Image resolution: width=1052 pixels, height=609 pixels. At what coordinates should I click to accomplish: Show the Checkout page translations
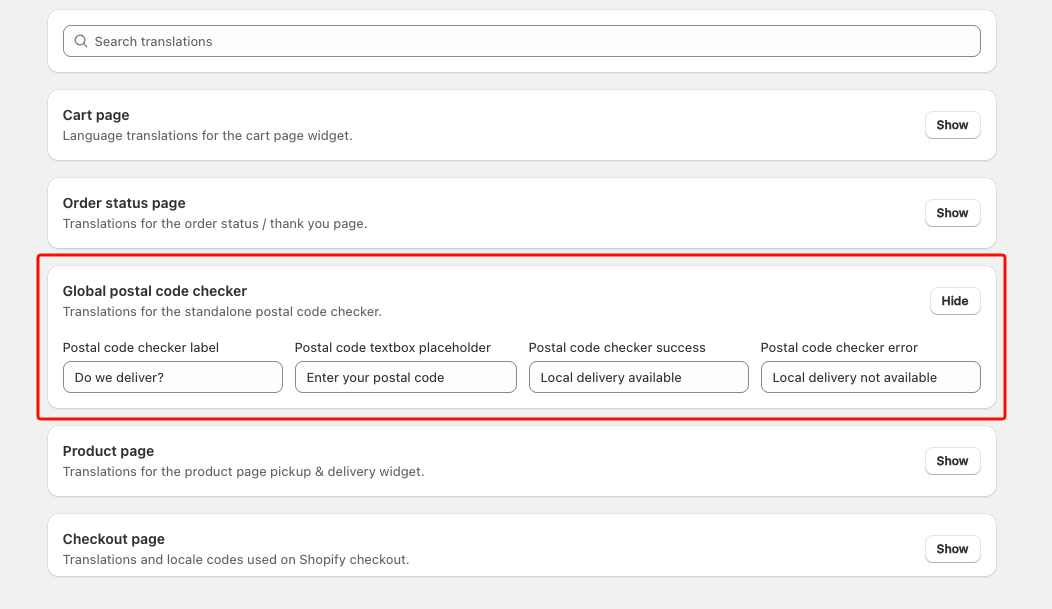coord(952,549)
